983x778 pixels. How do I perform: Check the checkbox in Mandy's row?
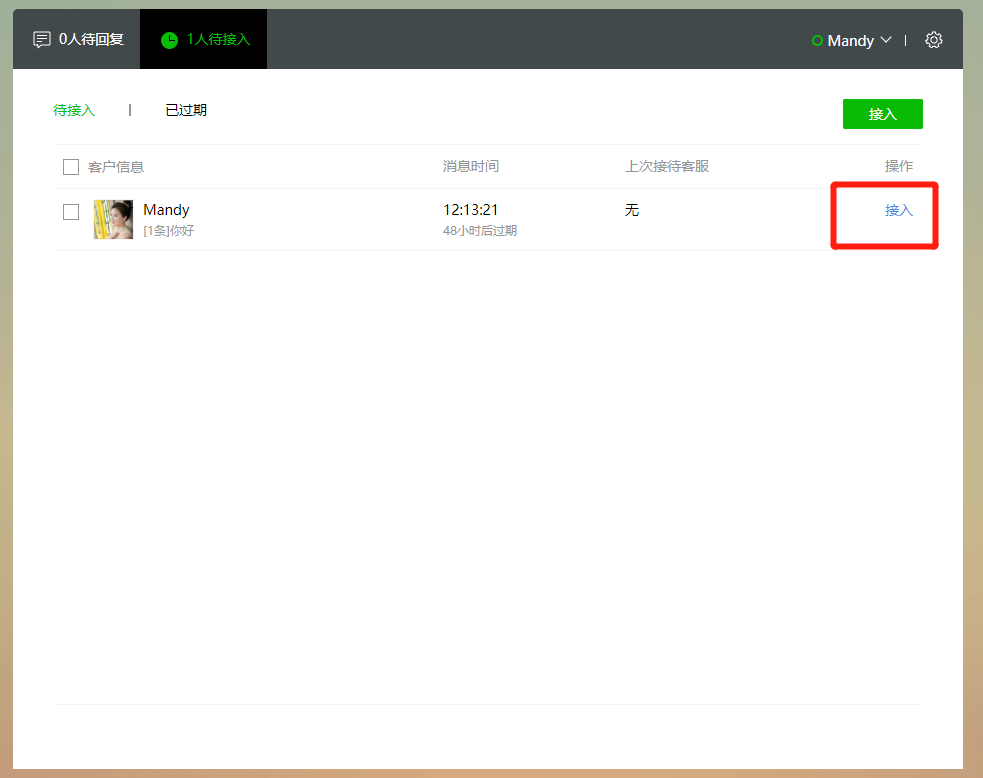pyautogui.click(x=71, y=212)
